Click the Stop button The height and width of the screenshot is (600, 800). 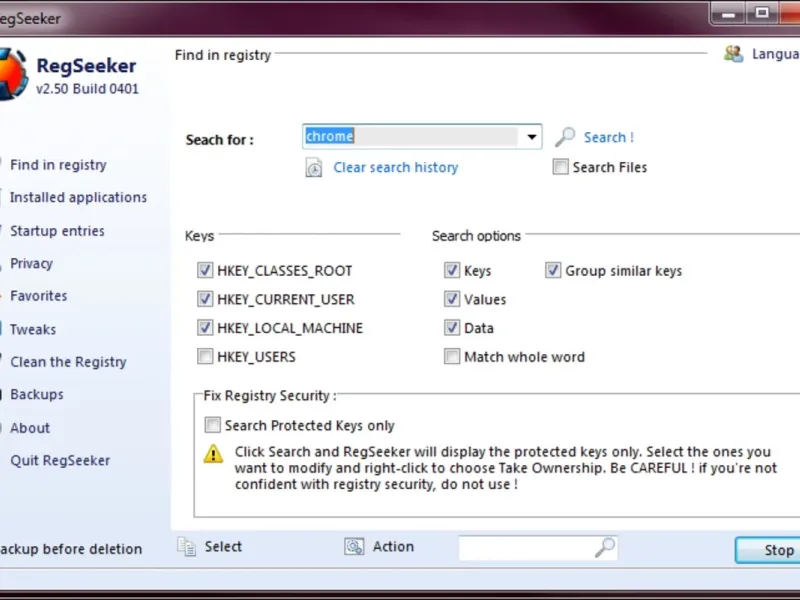(x=767, y=550)
